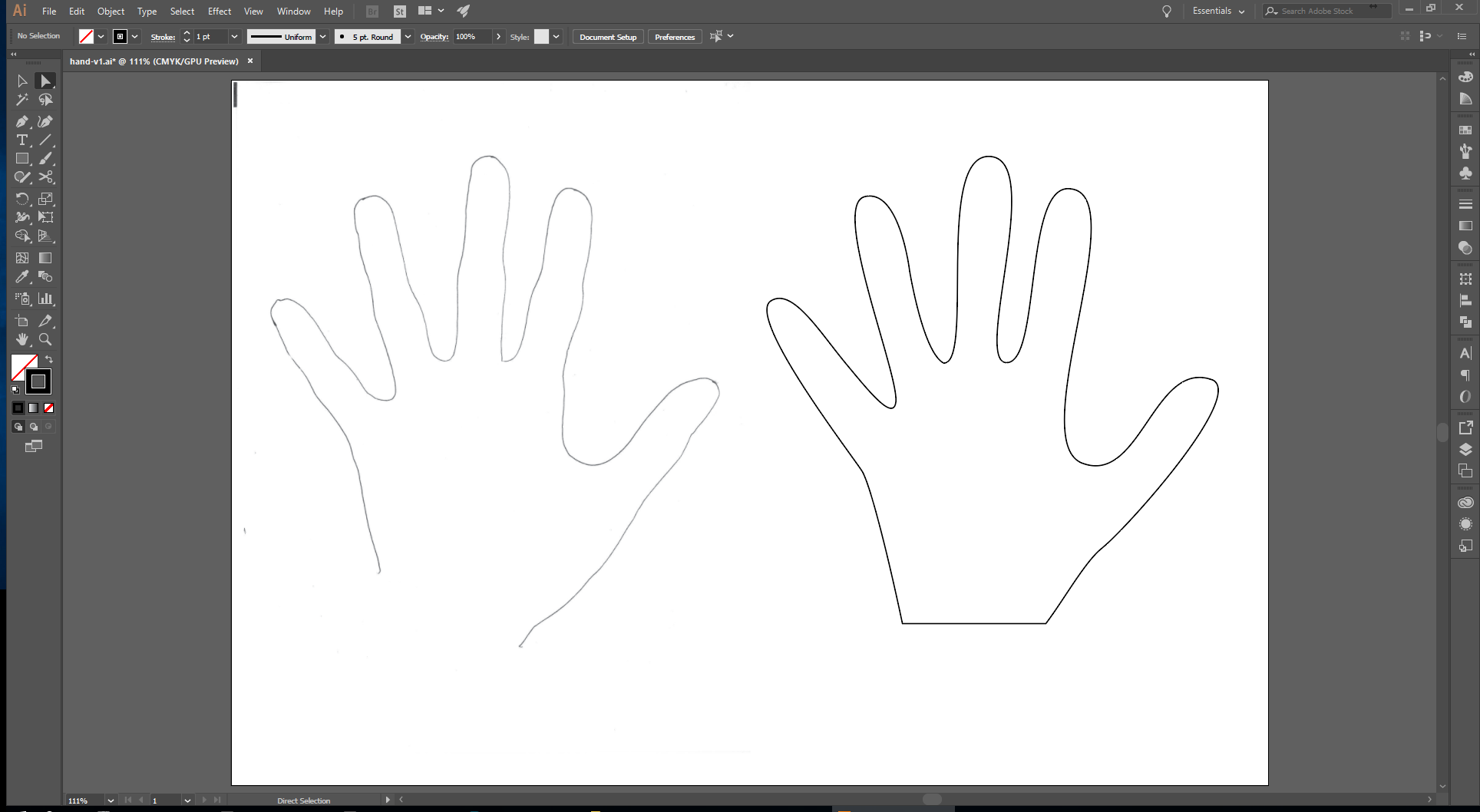Image resolution: width=1480 pixels, height=812 pixels.
Task: Select the Gradient tool
Action: pyautogui.click(x=45, y=258)
